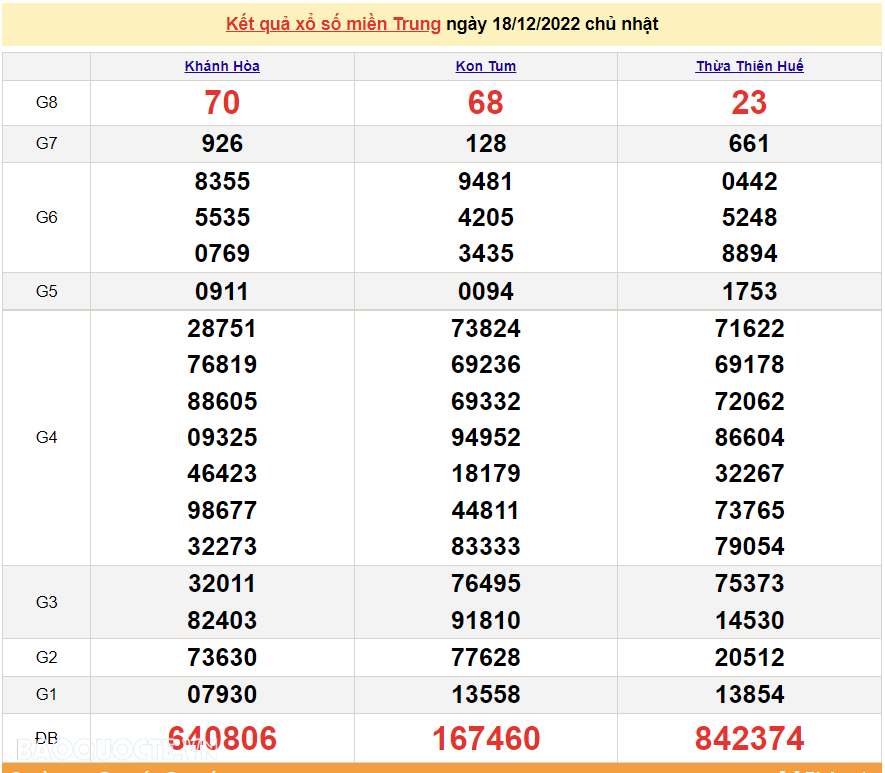Select the G8 result 68
This screenshot has height=773, width=885.
point(486,103)
